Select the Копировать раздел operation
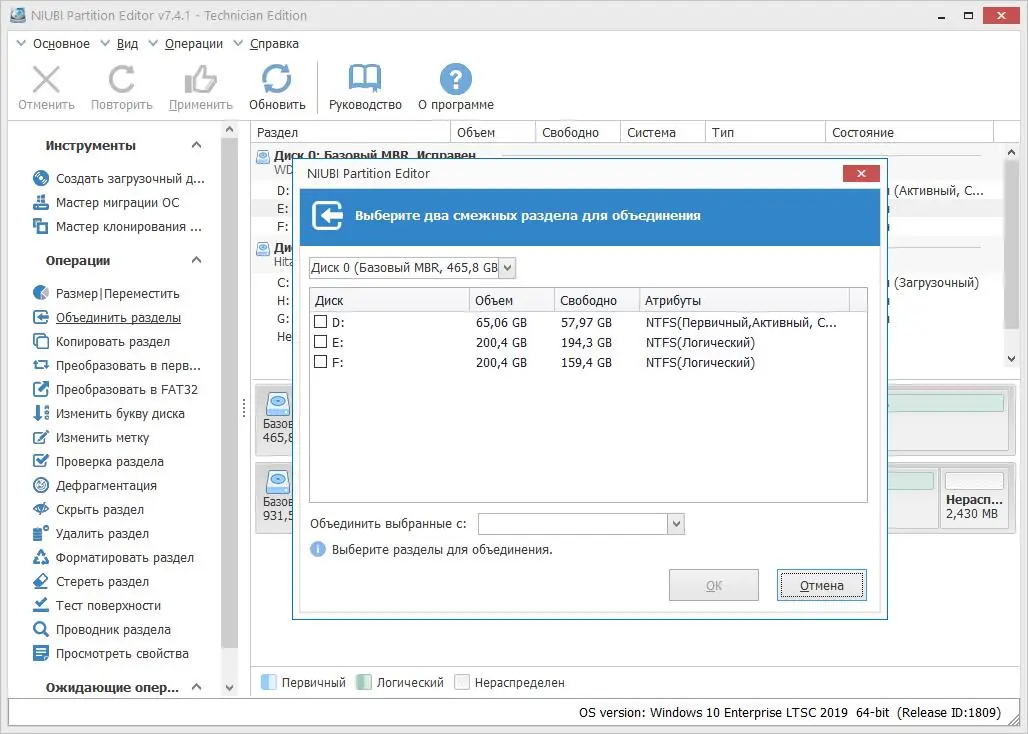The image size is (1028, 734). point(103,341)
